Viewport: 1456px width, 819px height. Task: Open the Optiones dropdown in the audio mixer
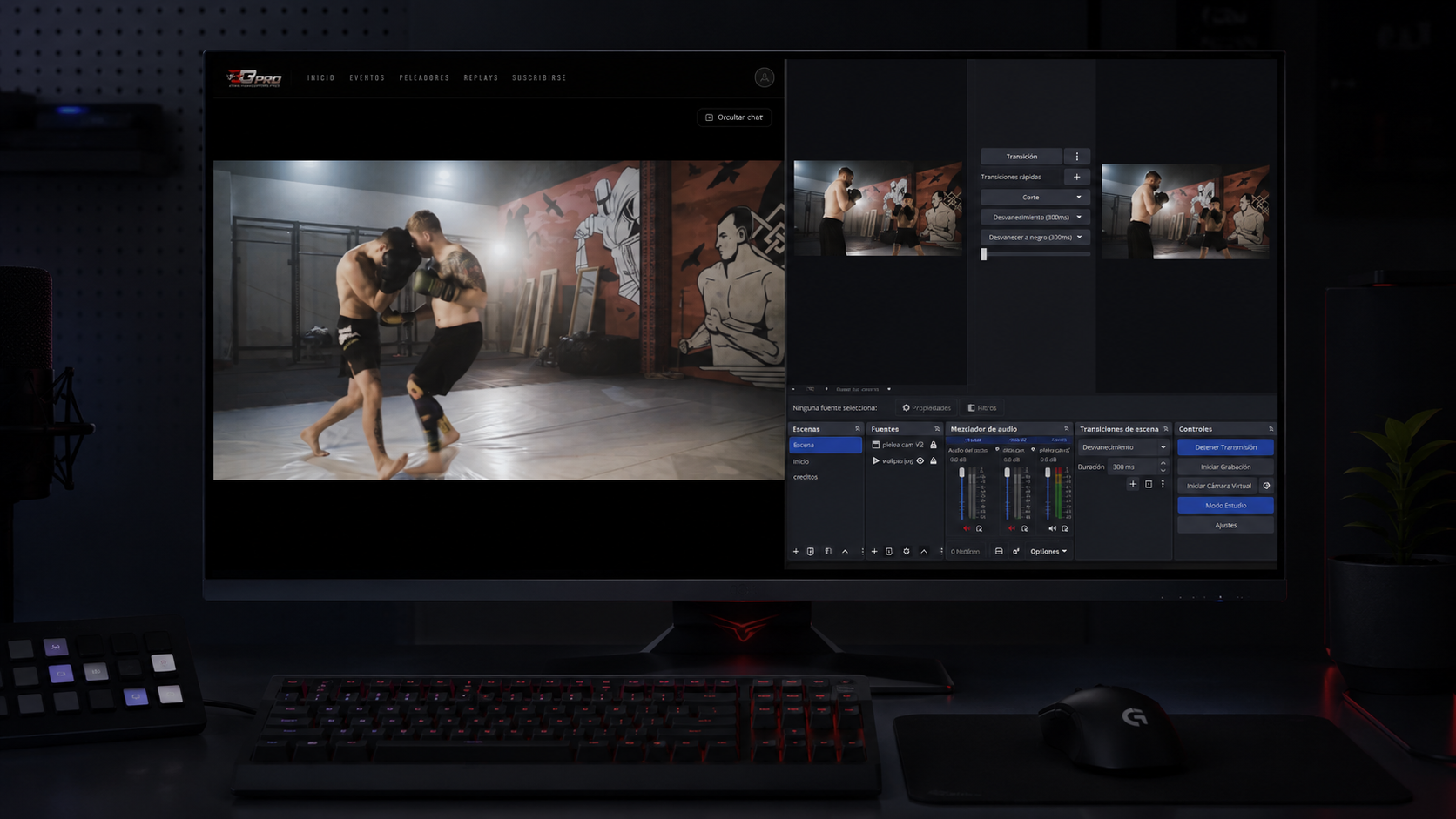tap(1048, 551)
